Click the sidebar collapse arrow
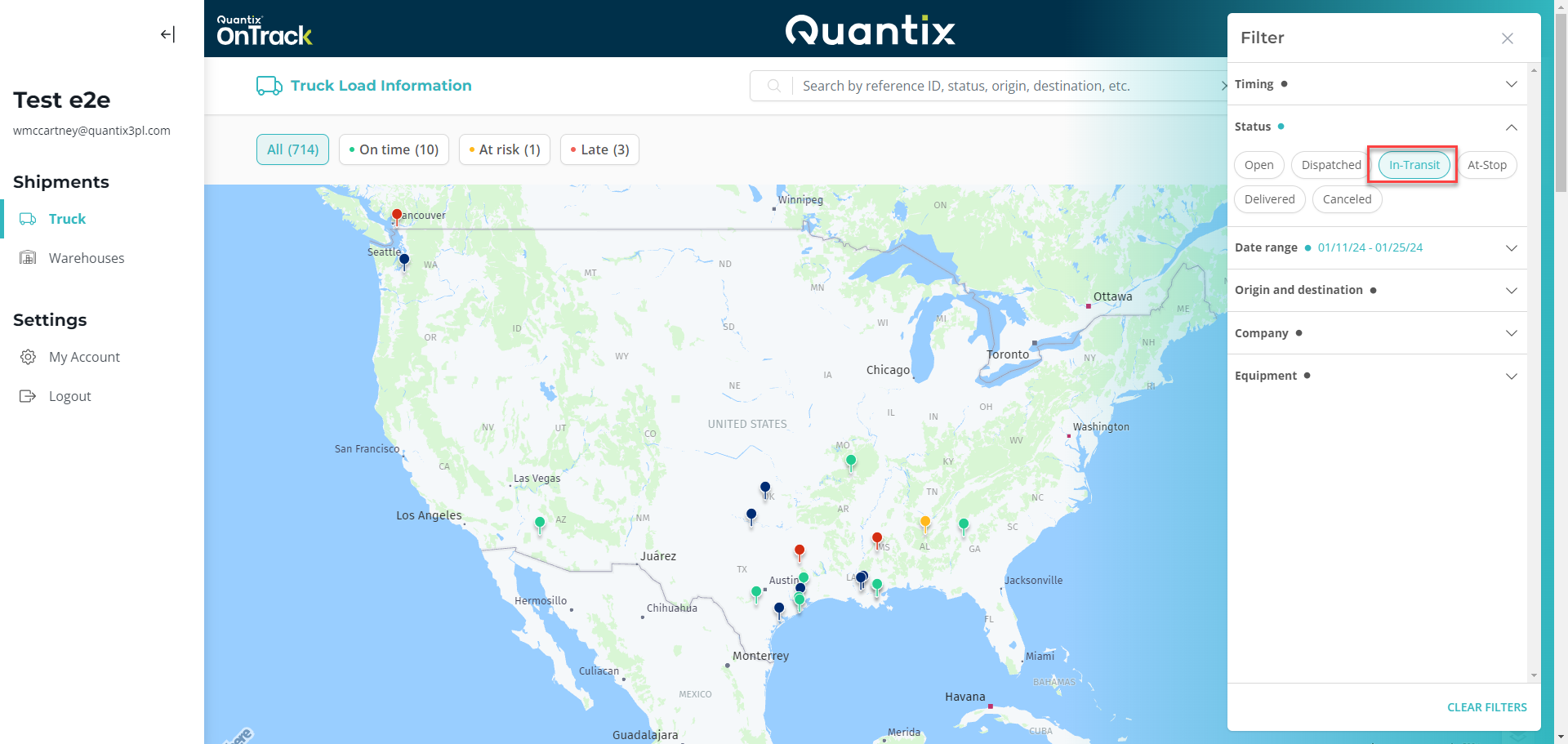This screenshot has width=1568, height=744. [x=167, y=34]
